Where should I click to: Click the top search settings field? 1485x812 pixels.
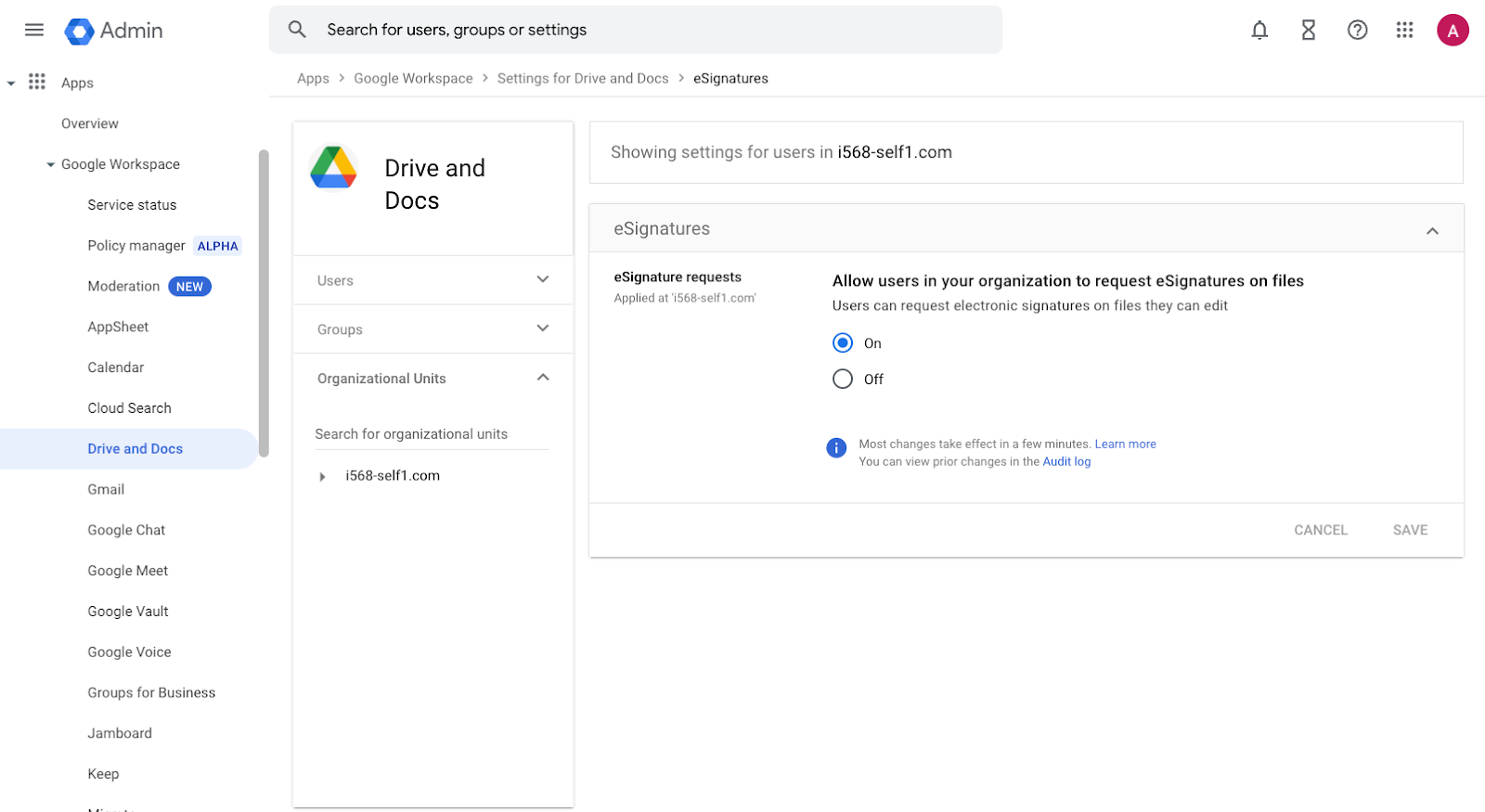tap(636, 30)
